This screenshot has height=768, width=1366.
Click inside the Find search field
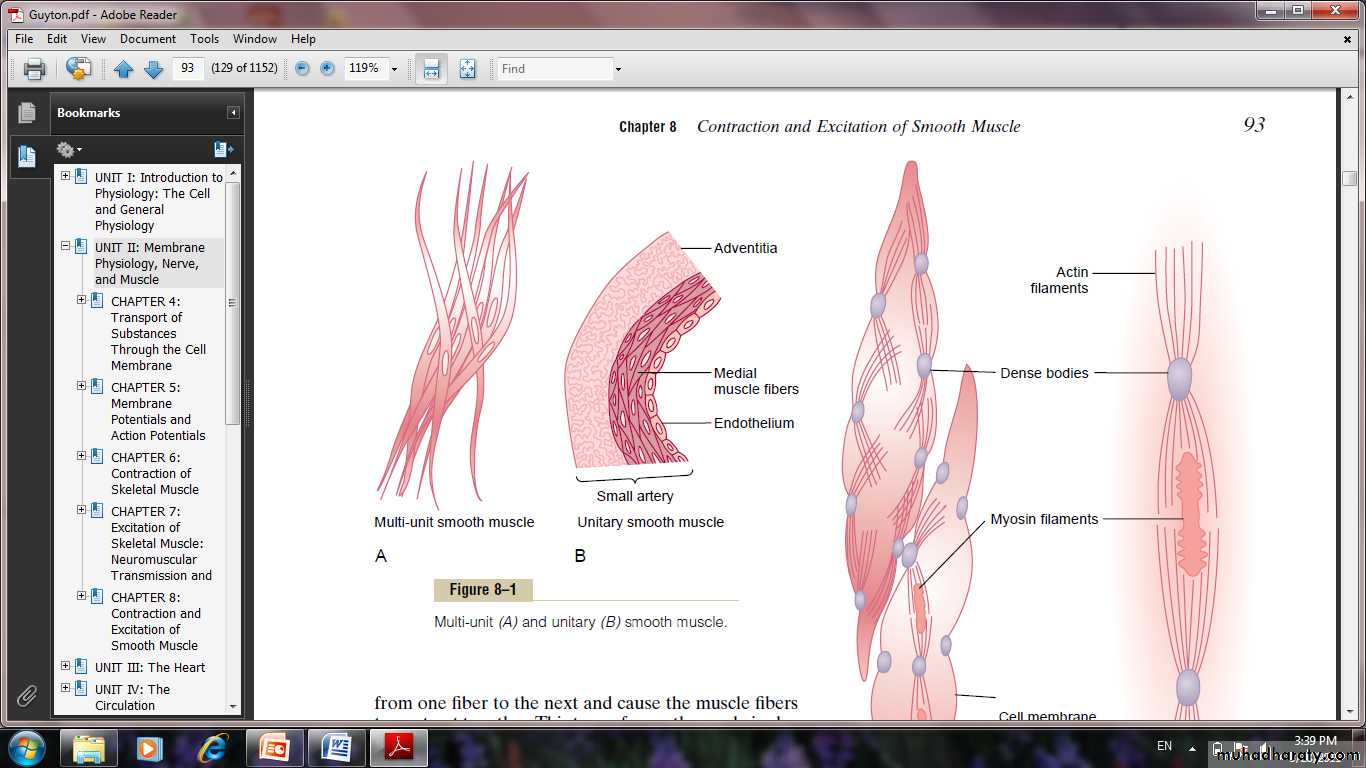(x=554, y=69)
